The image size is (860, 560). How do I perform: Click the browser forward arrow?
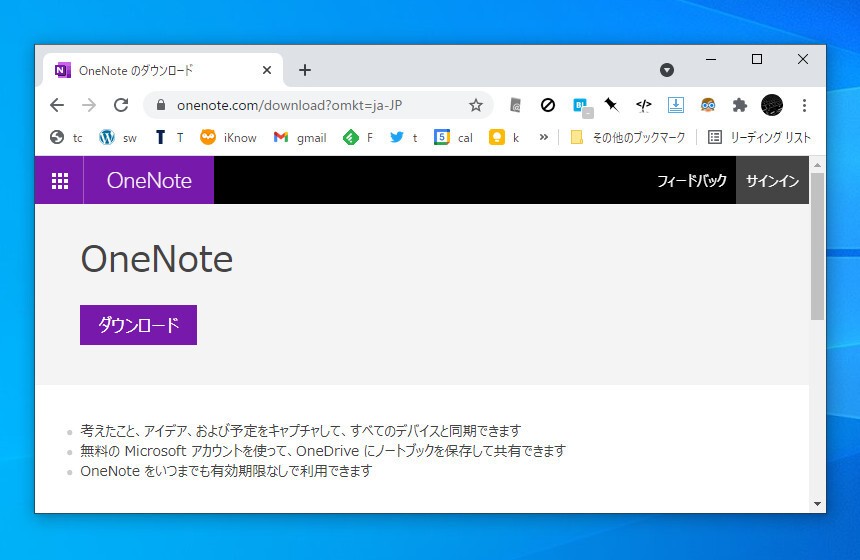click(x=89, y=105)
